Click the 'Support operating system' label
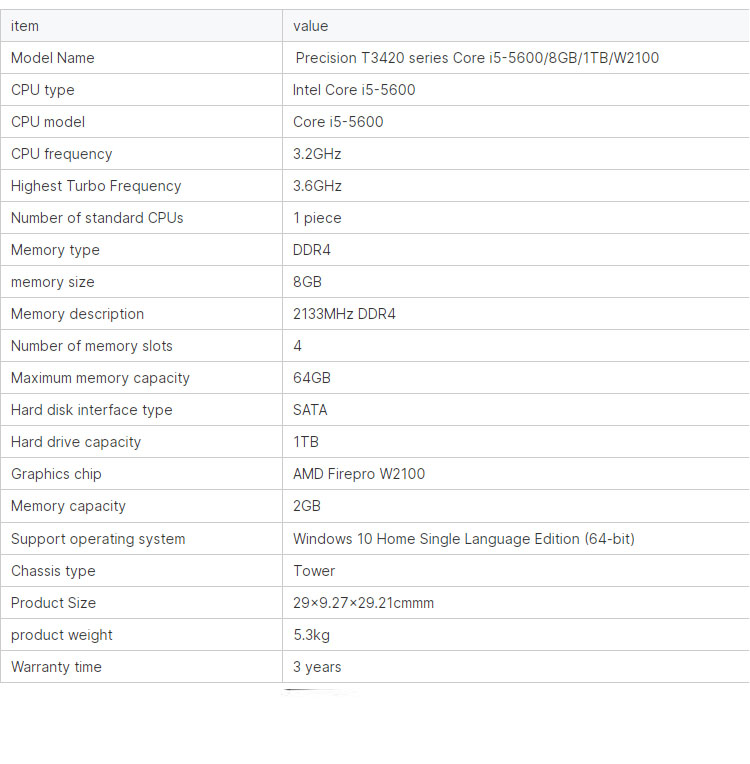 (98, 539)
